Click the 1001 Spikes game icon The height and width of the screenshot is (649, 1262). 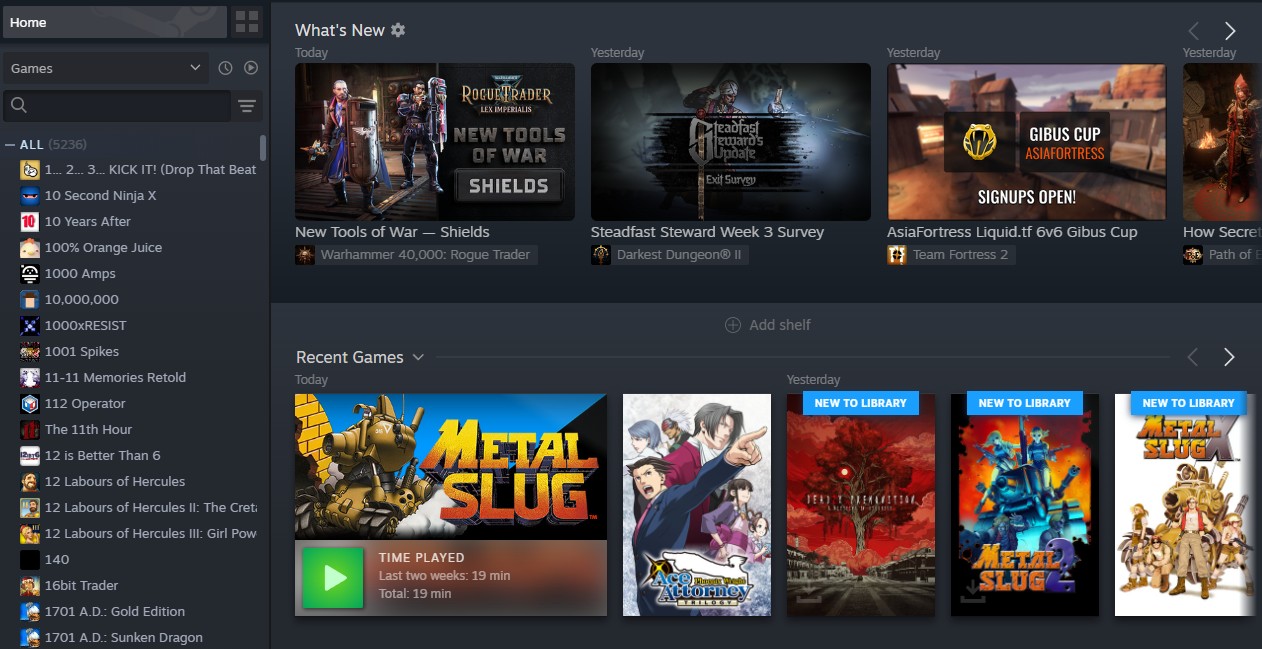(30, 352)
